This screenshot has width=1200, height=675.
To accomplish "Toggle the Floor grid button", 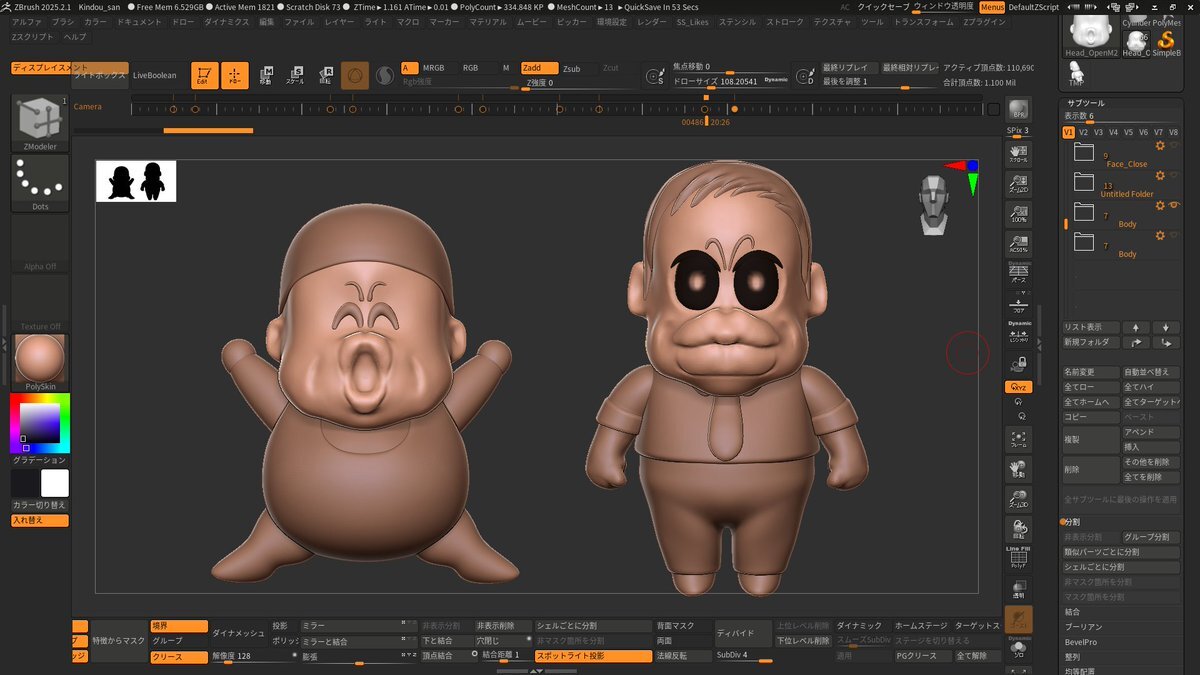I will point(1019,303).
